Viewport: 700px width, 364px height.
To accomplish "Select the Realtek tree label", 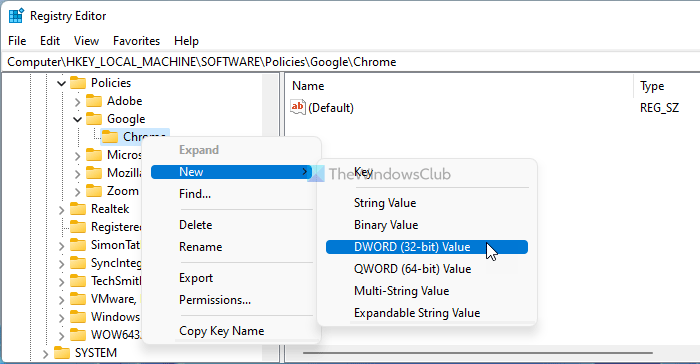I will 110,209.
